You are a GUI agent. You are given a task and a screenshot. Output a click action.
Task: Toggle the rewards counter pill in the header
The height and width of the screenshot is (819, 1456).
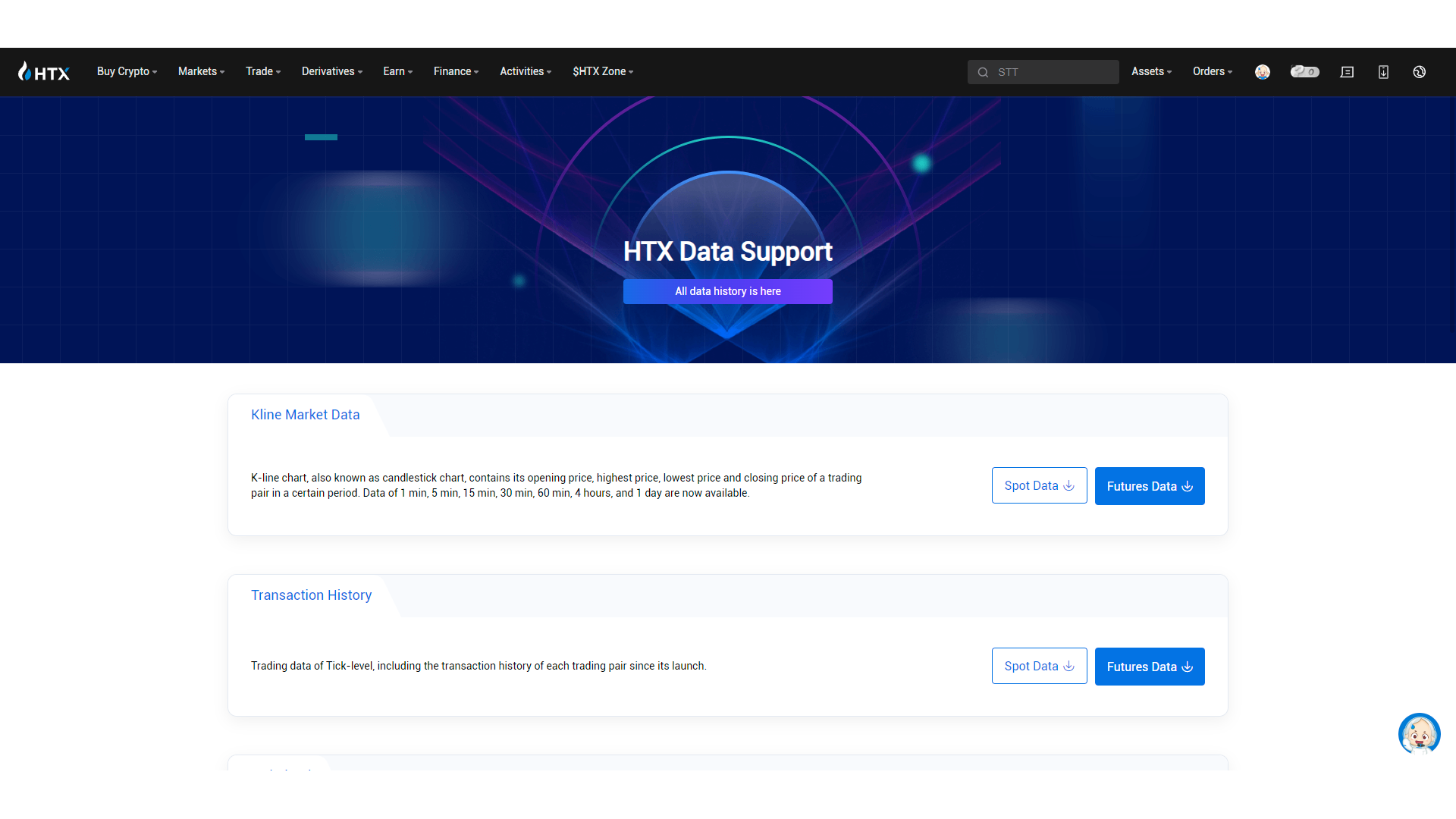(x=1304, y=71)
